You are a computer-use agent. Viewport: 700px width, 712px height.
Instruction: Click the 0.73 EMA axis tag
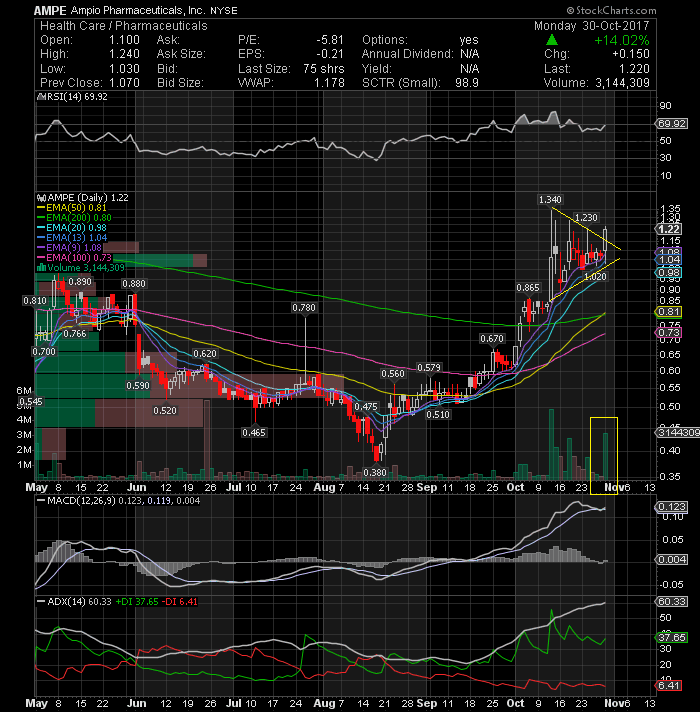tap(669, 332)
